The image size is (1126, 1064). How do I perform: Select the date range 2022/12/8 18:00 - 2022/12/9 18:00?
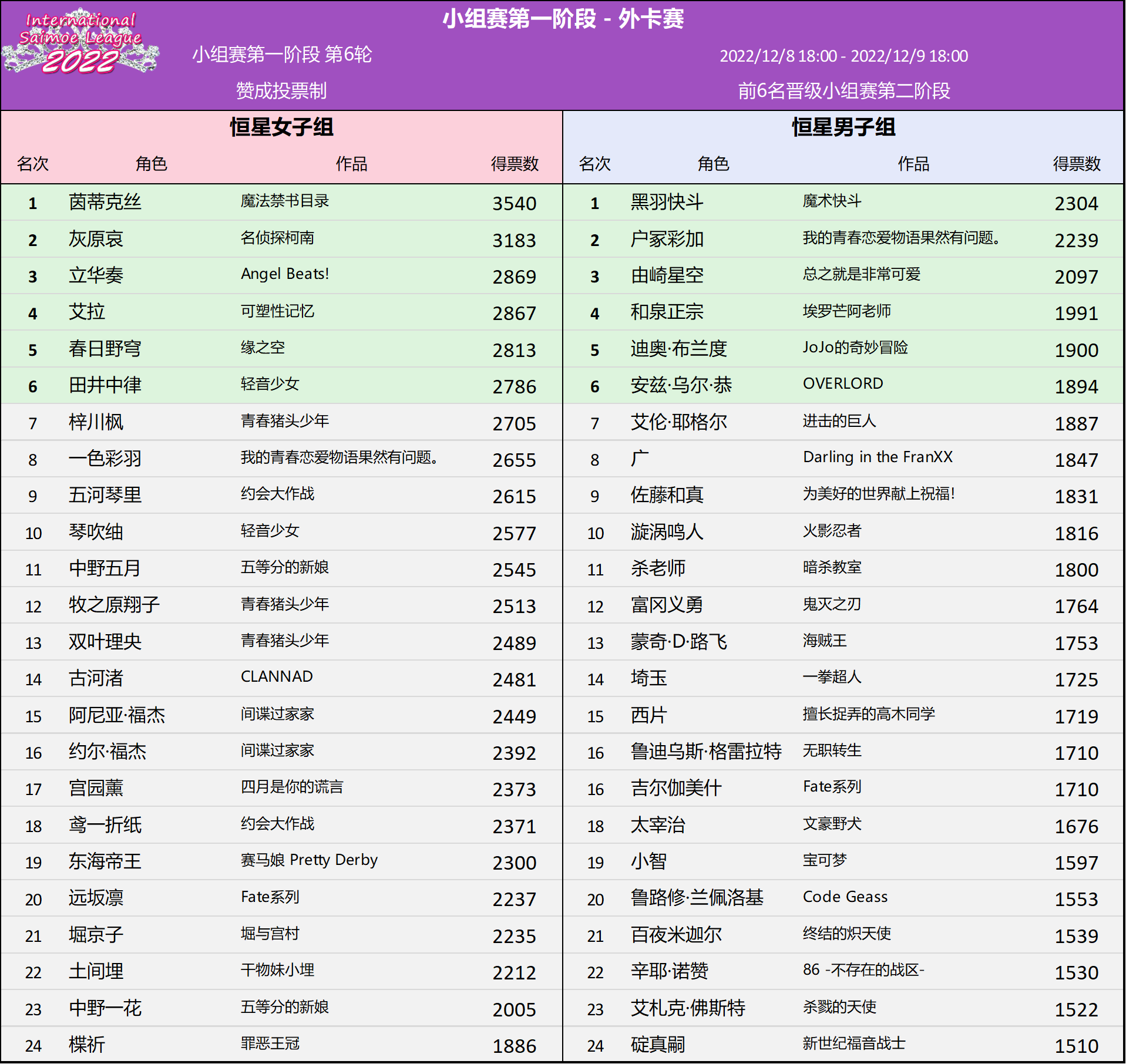click(843, 56)
